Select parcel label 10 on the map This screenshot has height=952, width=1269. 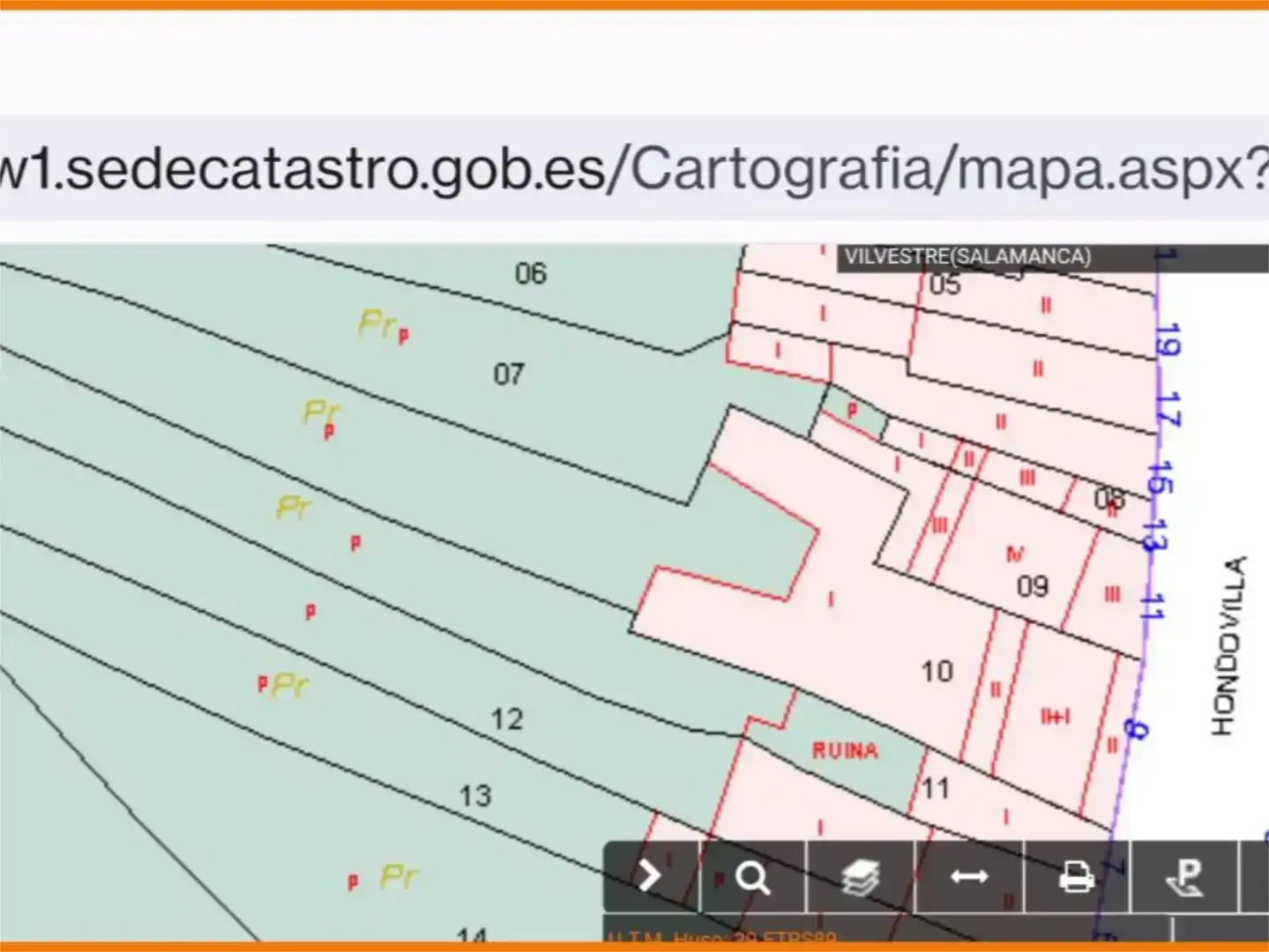click(937, 672)
